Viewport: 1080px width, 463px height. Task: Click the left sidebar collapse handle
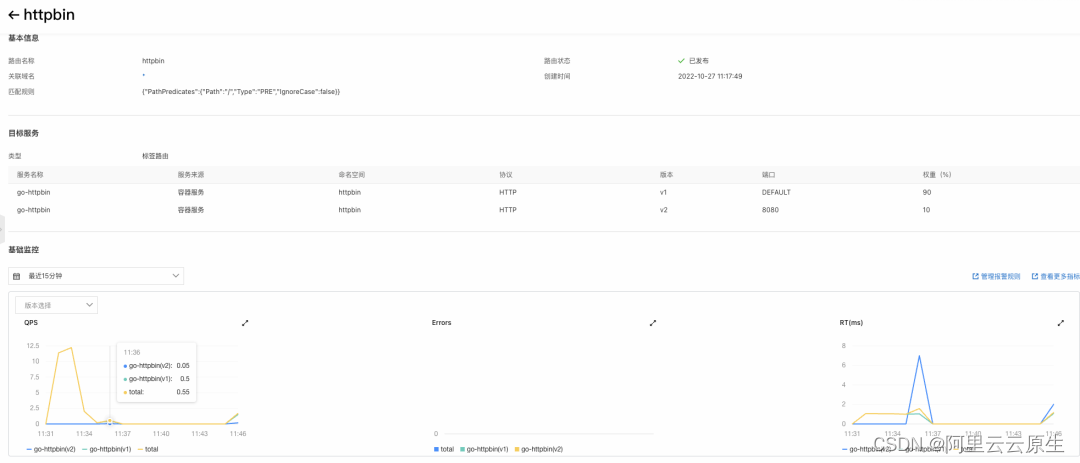(x=3, y=229)
